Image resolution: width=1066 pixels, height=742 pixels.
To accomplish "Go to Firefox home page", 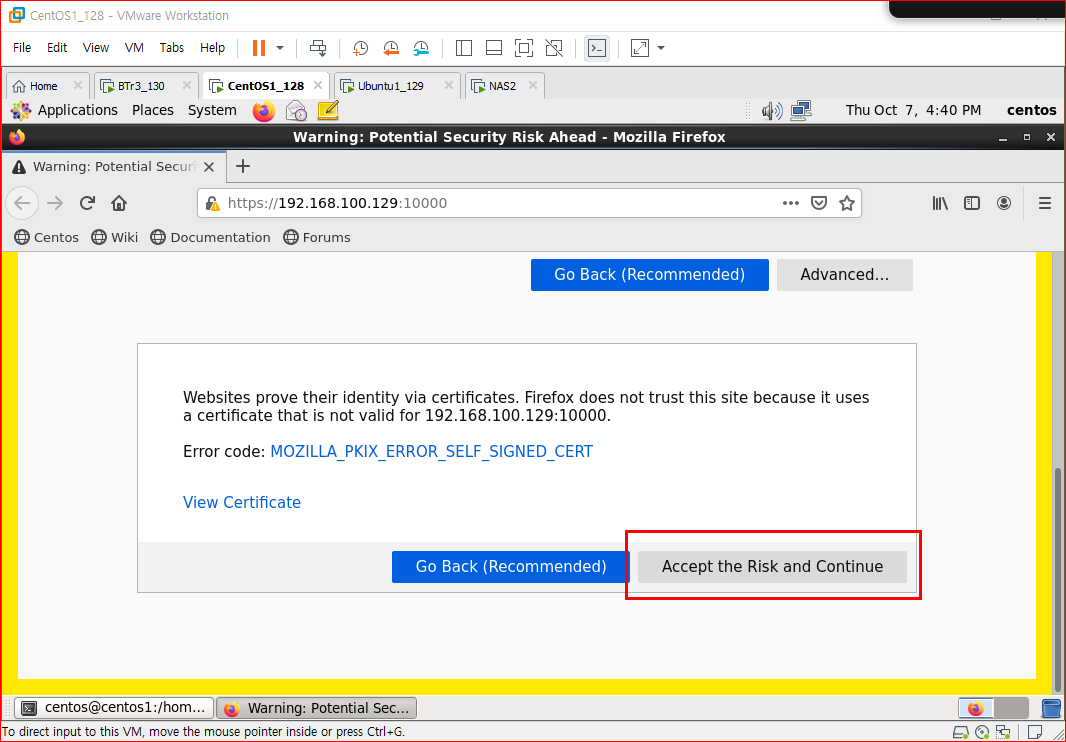I will (x=119, y=203).
